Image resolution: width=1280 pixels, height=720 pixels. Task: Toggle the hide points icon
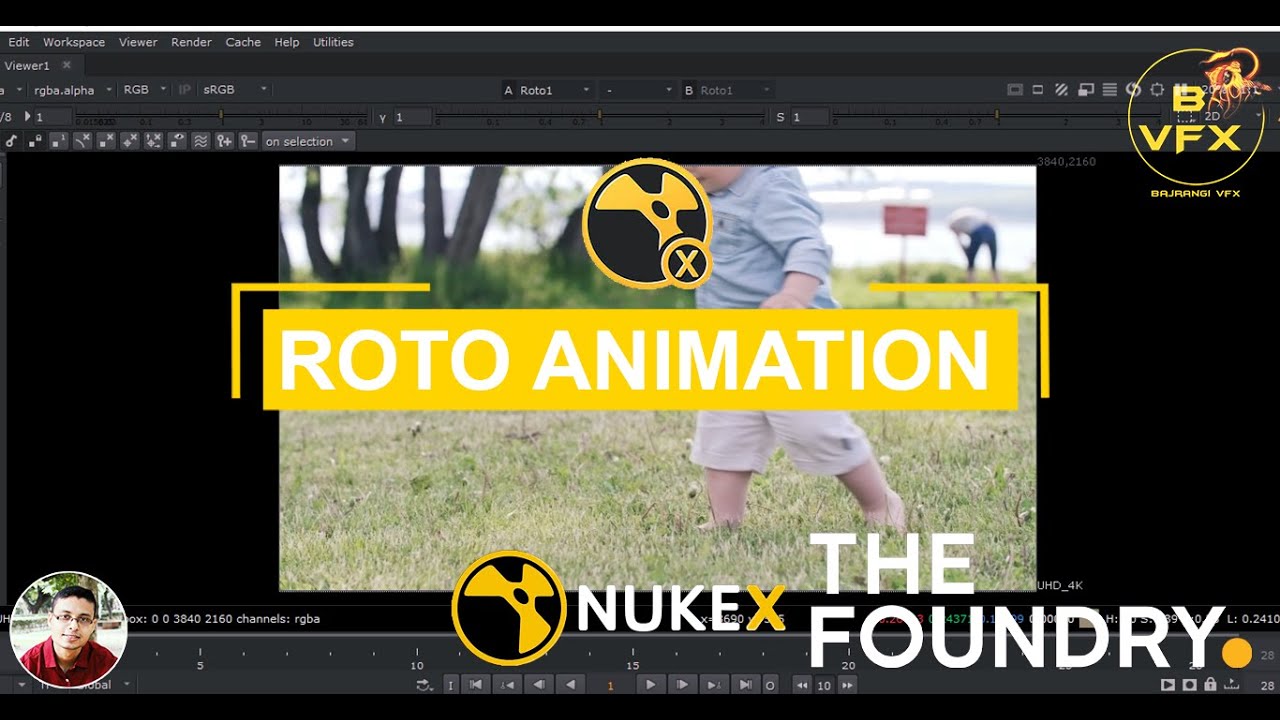click(106, 141)
